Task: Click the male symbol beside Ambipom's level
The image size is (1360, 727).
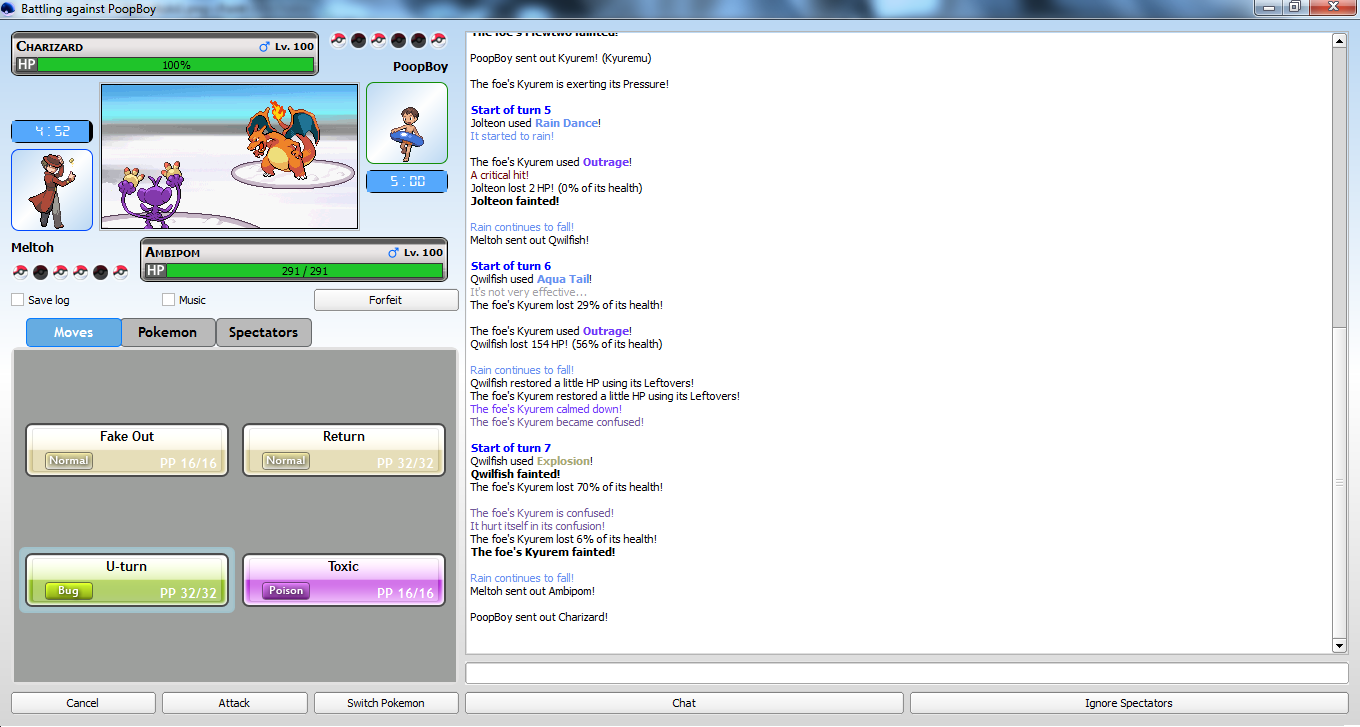Action: click(393, 253)
